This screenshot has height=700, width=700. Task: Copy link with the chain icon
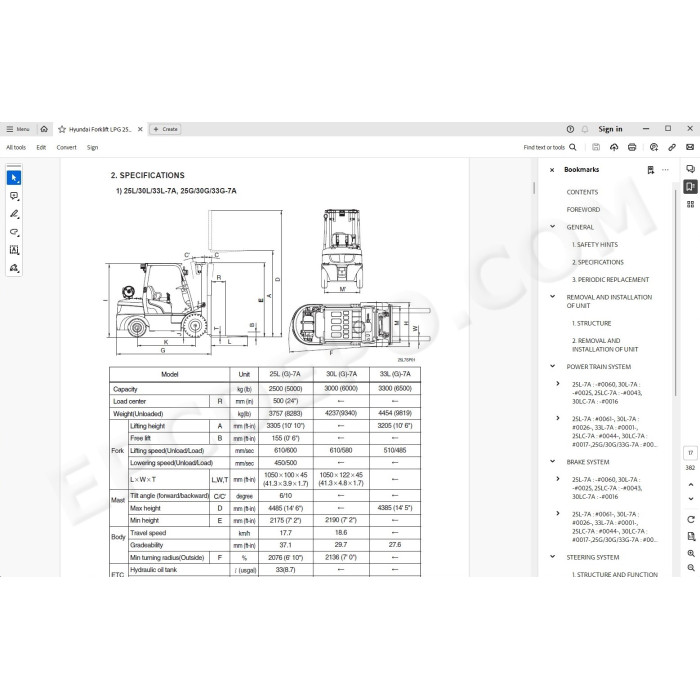click(x=672, y=147)
